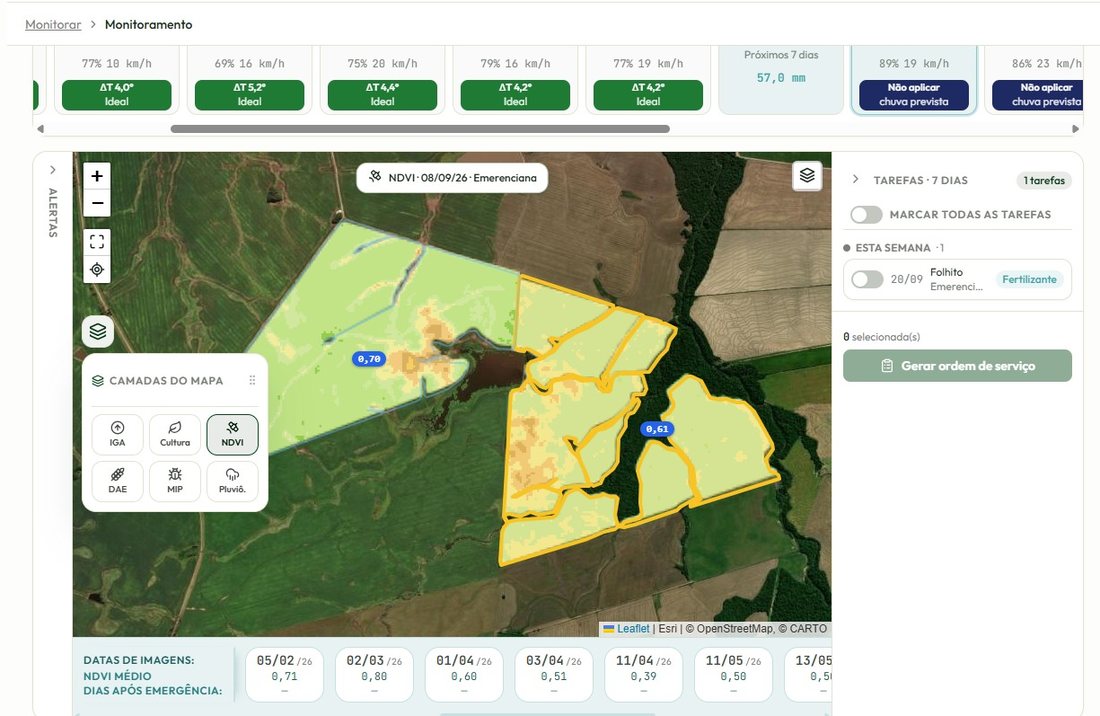The height and width of the screenshot is (716, 1100).
Task: Enter fullscreen map view
Action: pos(97,242)
